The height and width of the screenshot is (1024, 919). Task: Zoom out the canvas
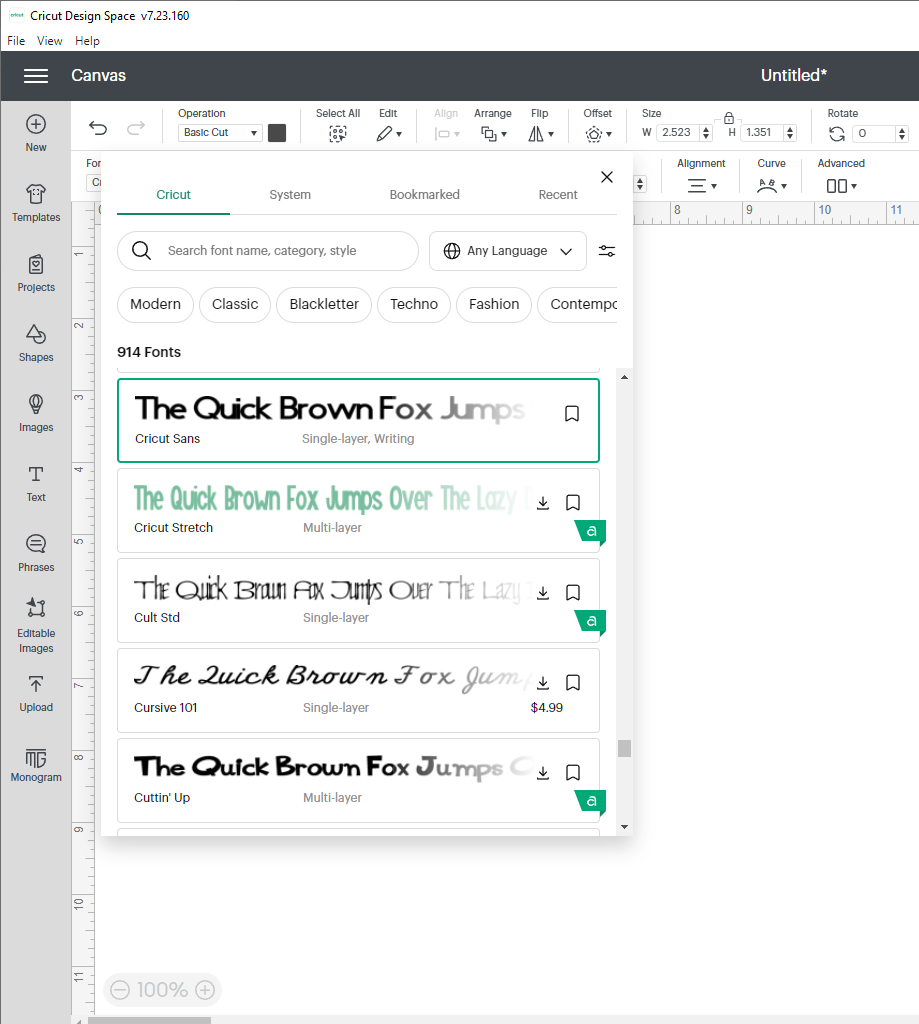pos(120,990)
